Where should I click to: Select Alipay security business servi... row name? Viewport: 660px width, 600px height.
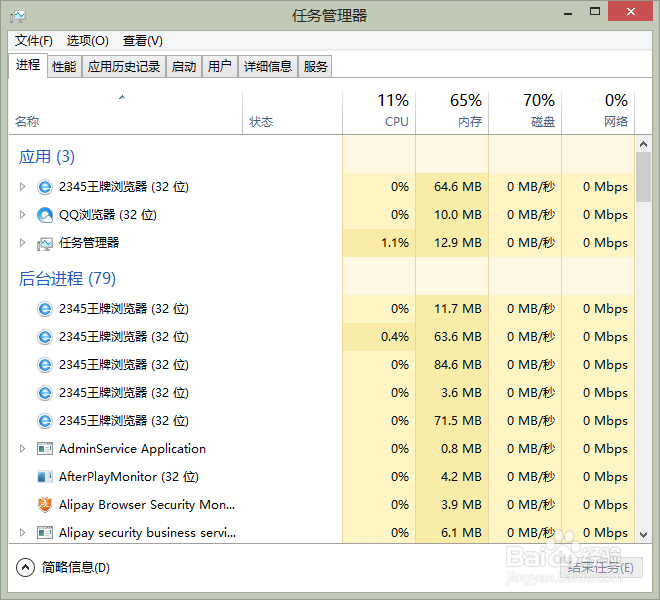(147, 533)
